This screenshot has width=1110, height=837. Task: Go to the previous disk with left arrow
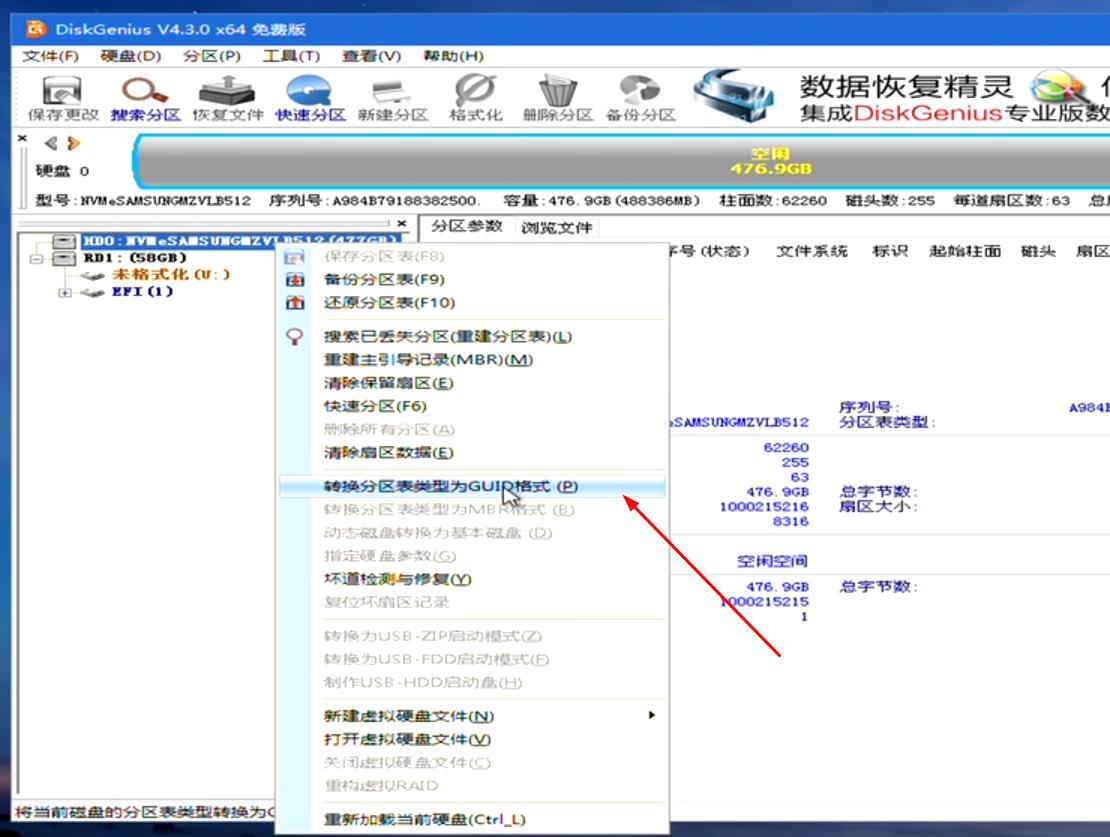(x=50, y=143)
